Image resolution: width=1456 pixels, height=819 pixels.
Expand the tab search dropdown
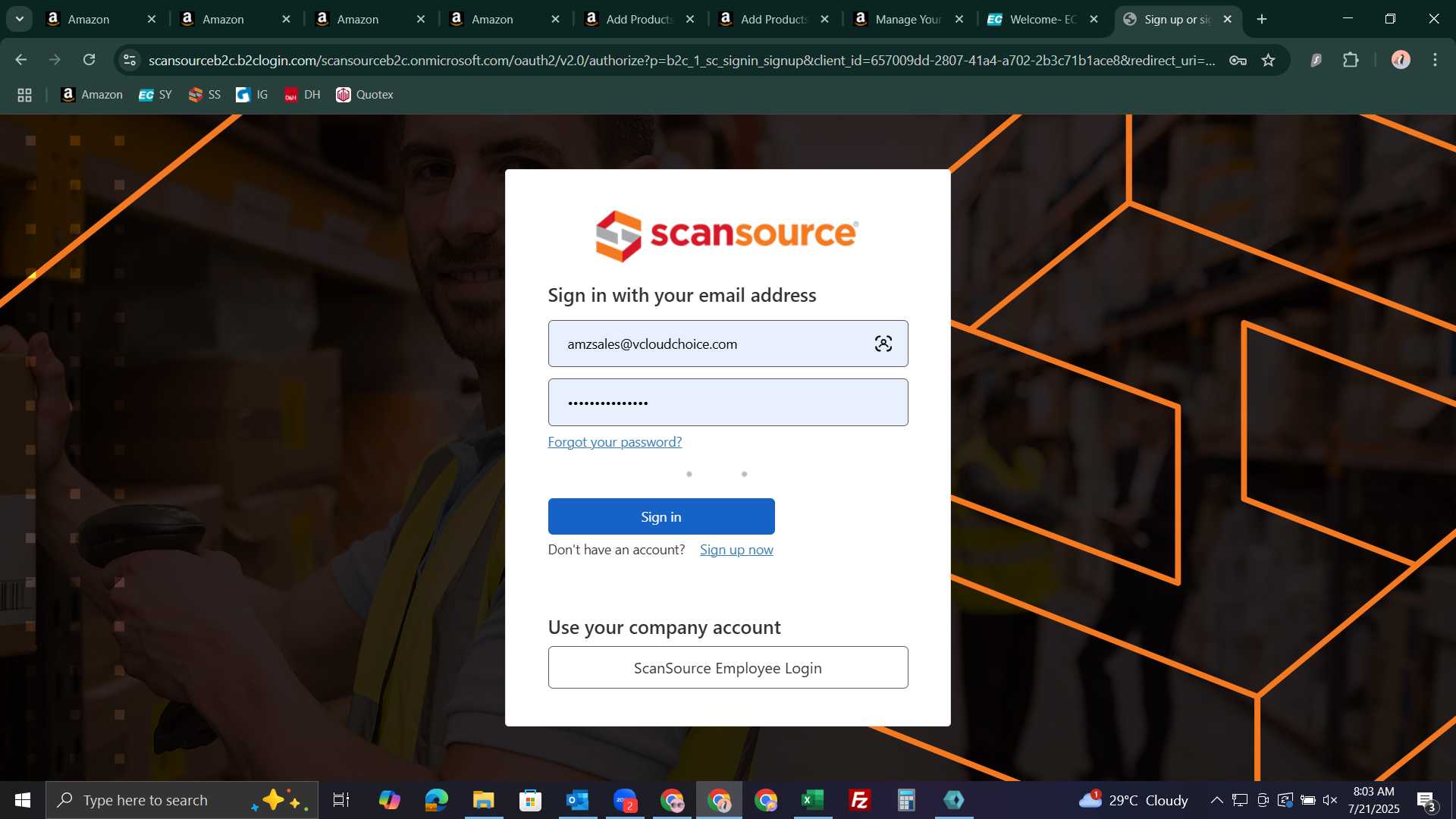19,19
